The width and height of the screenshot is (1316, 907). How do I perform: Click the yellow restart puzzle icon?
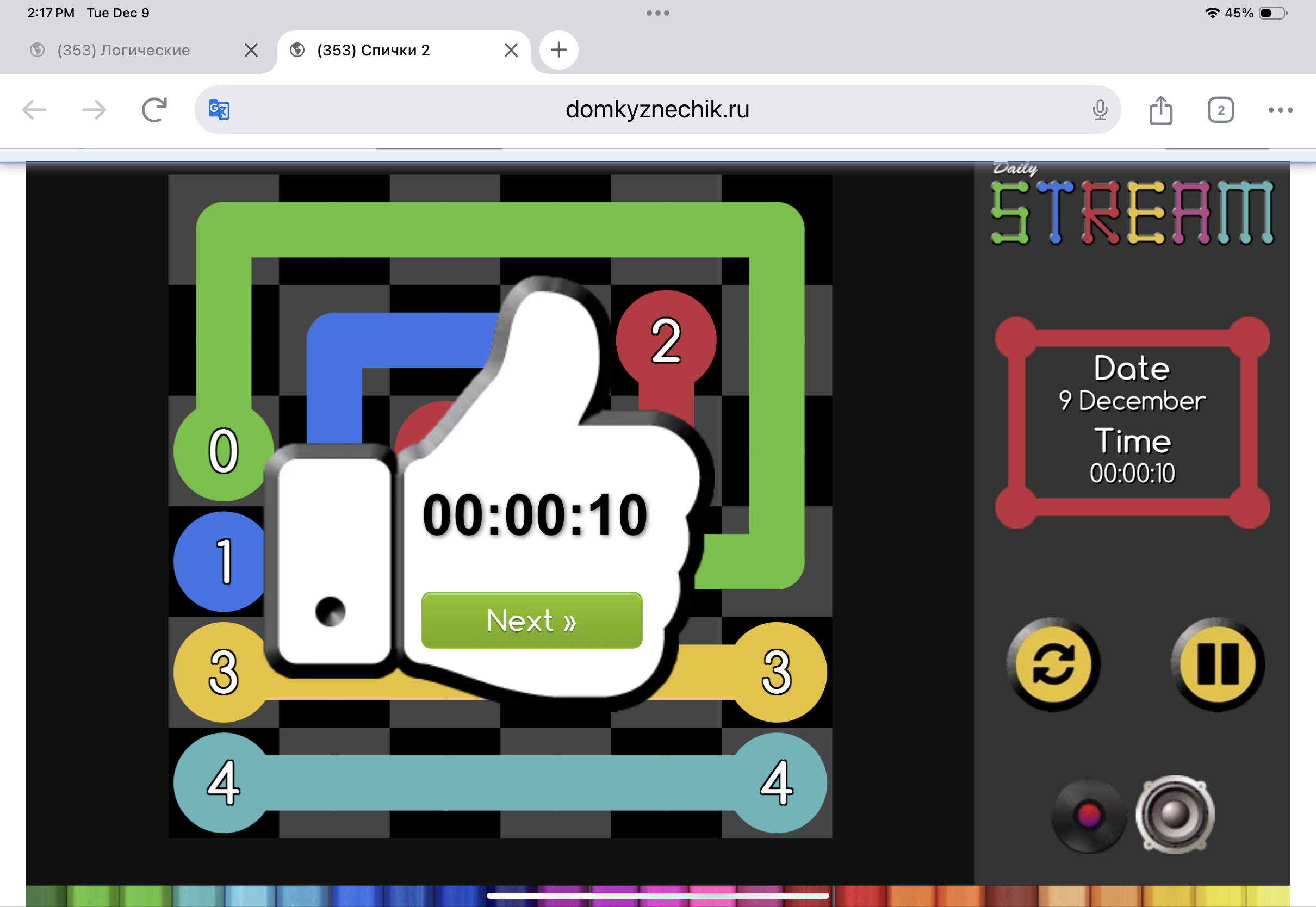pos(1053,664)
